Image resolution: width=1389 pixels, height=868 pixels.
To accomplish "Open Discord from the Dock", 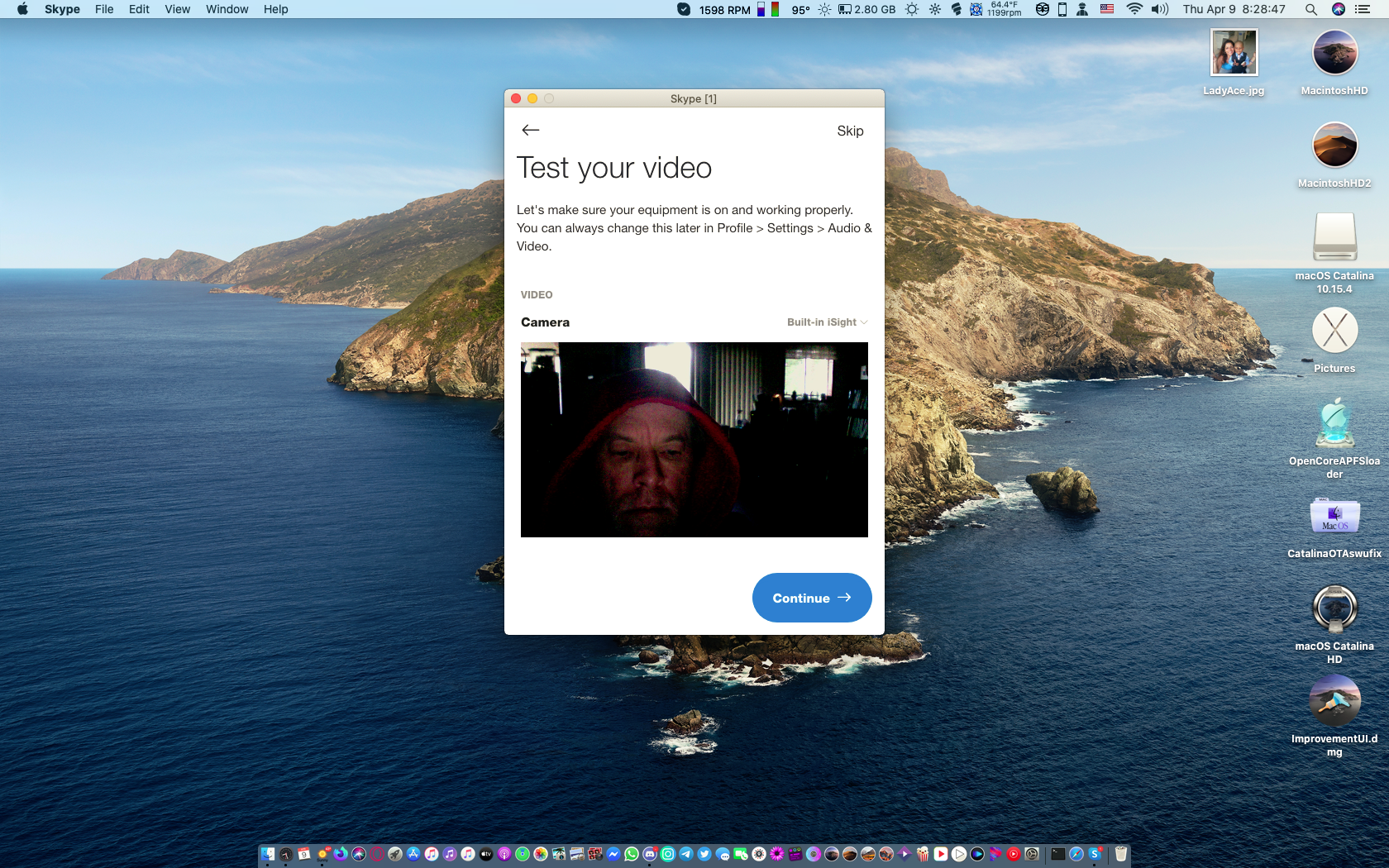I will [x=649, y=854].
